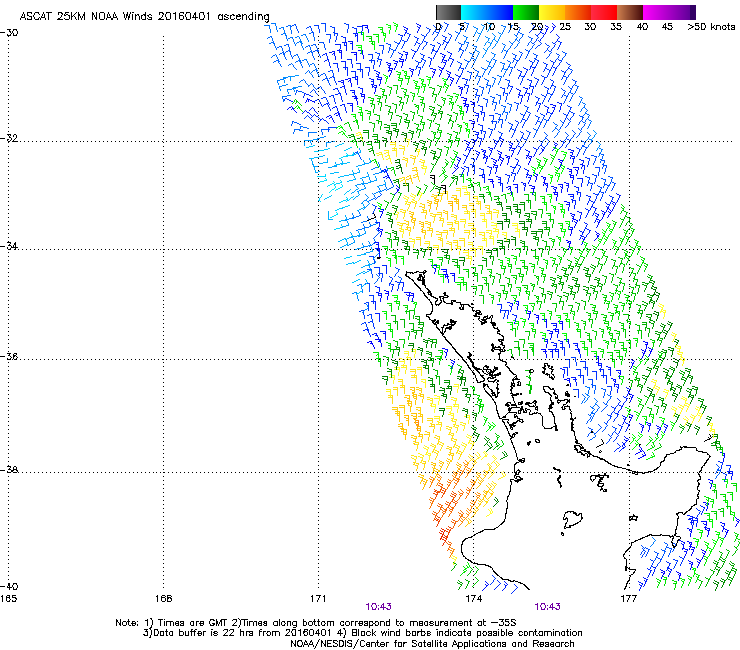Click the chart title 'ASCAT 25KM NOAA Winds 20160401 ascending'
This screenshot has height=650, width=740.
click(x=144, y=17)
